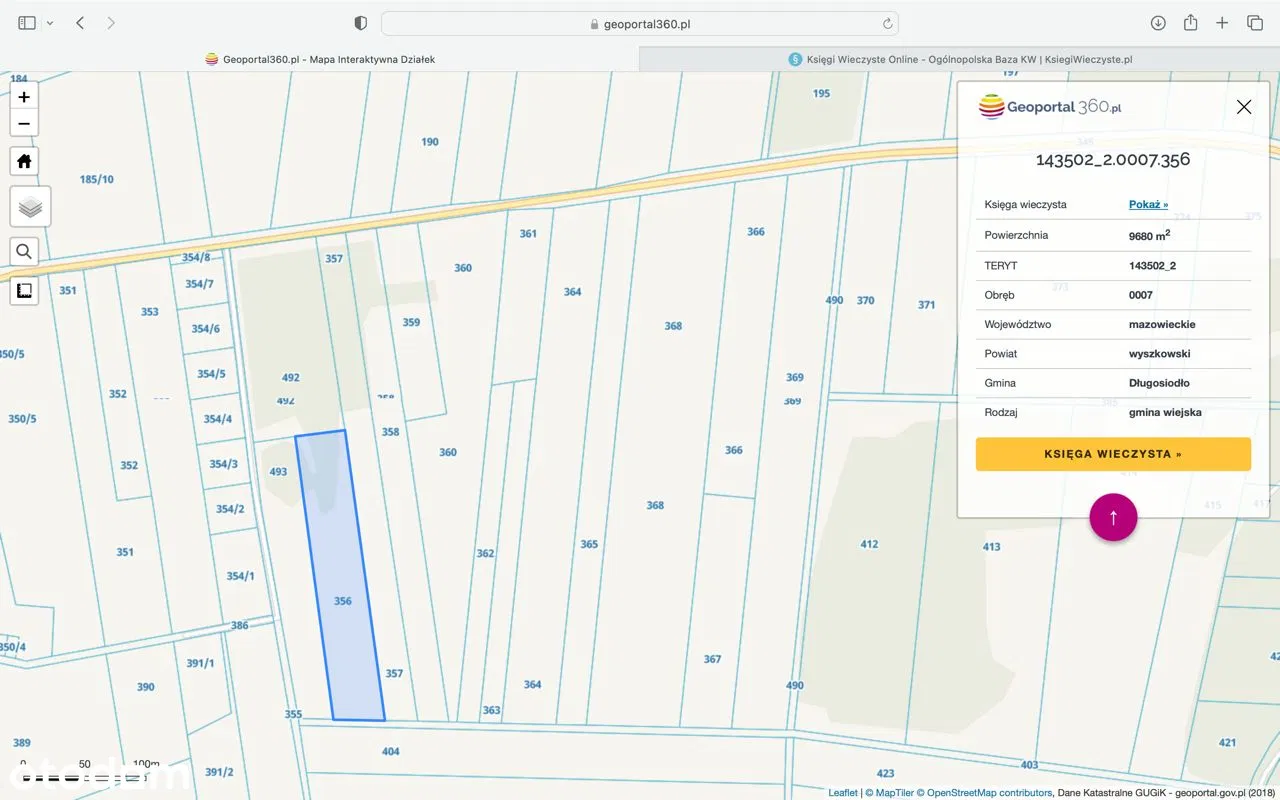Click the magenta scroll-up arrow button
This screenshot has width=1280, height=800.
coord(1113,518)
